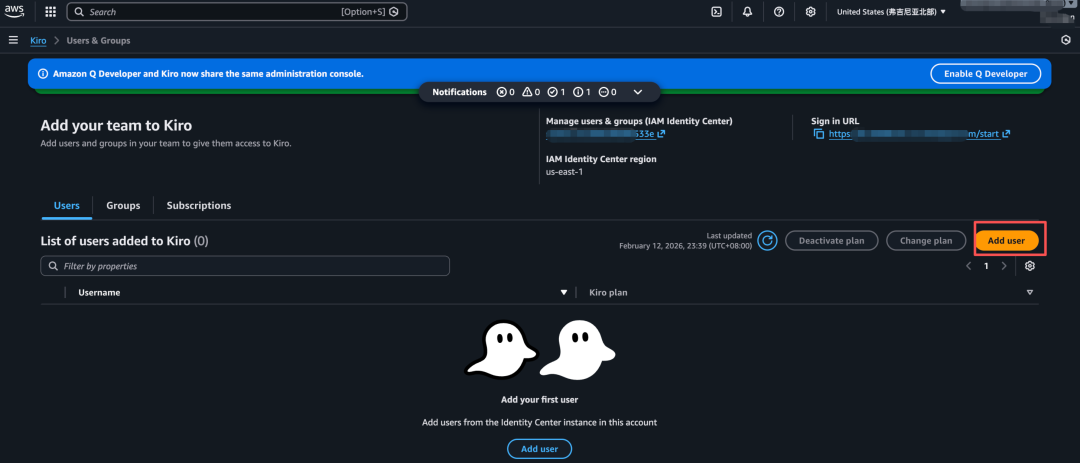This screenshot has height=463, width=1080.
Task: Click the Kiro breadcrumb link
Action: pyautogui.click(x=38, y=41)
